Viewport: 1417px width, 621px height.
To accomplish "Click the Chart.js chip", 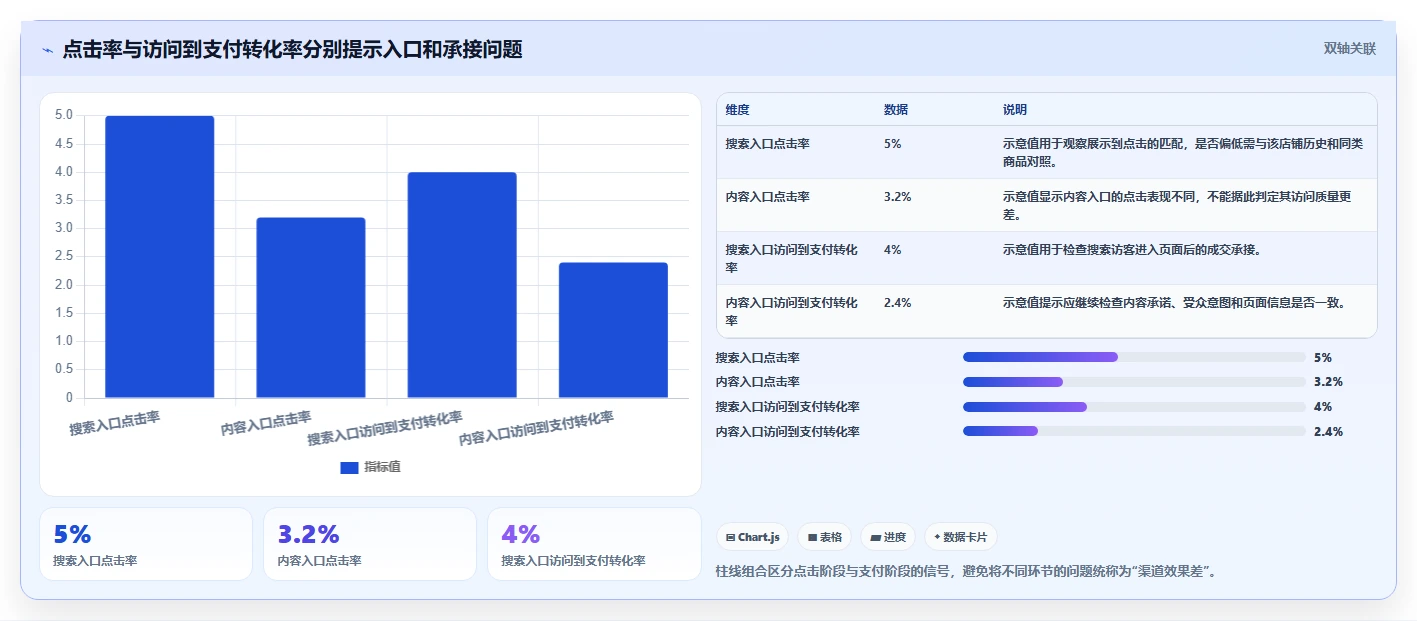I will [752, 537].
